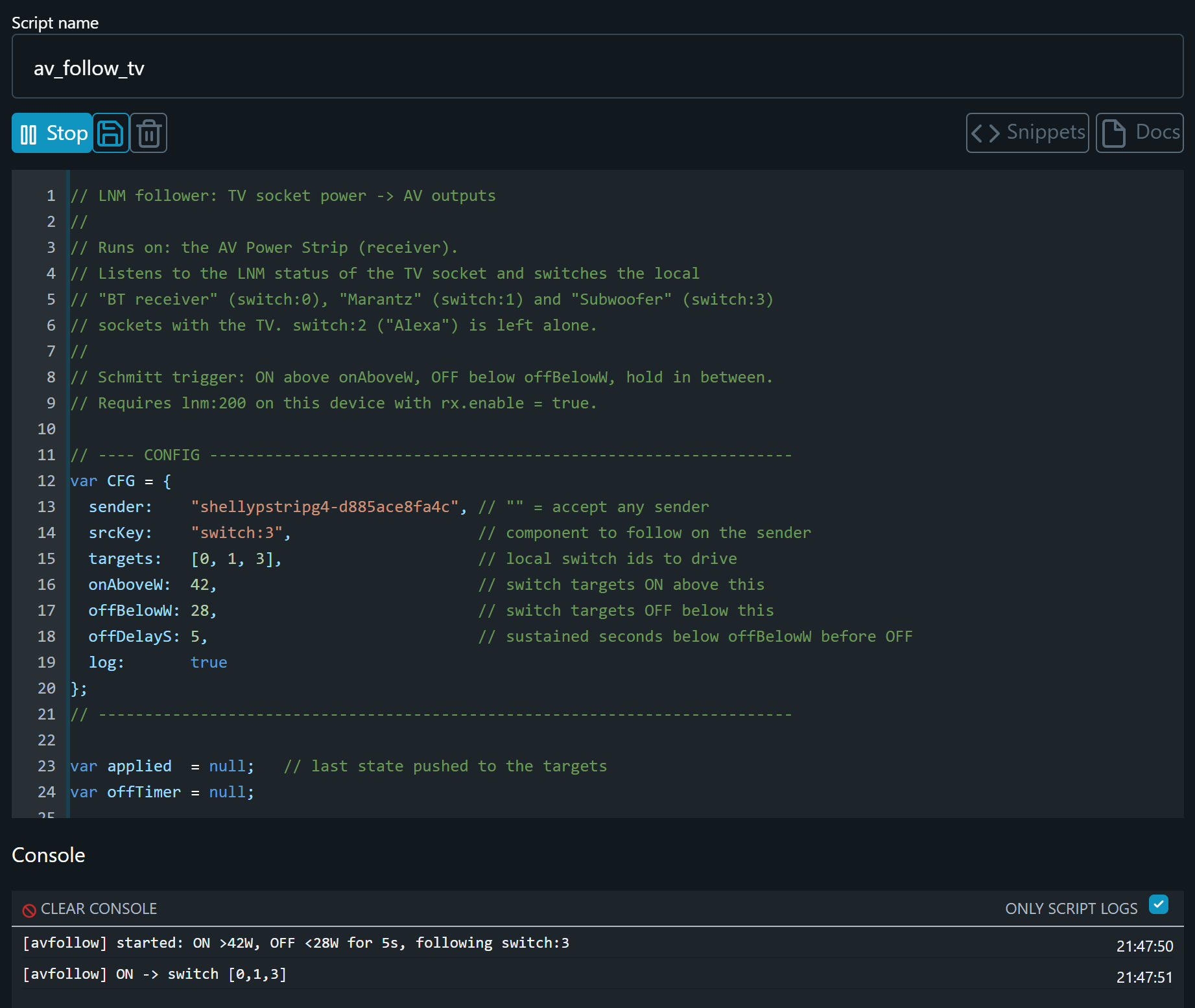Click line number 1 in the gutter
1195x1008 pixels.
[x=51, y=196]
